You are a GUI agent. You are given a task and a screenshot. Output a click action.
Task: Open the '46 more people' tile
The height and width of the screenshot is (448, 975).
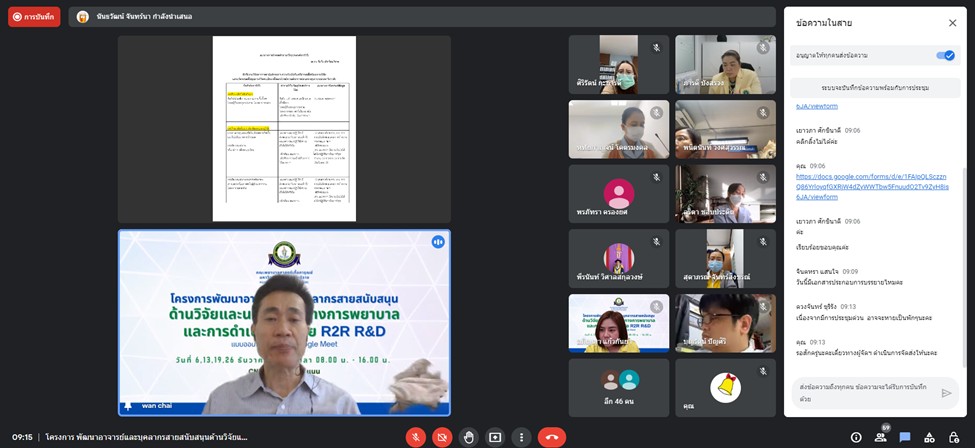click(619, 388)
